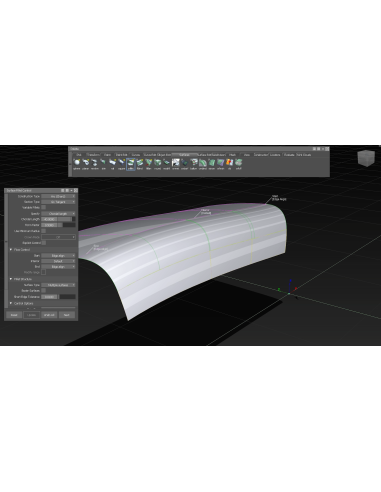381x492 pixels.
Task: Click the Form Factor value field
Action: (49, 225)
